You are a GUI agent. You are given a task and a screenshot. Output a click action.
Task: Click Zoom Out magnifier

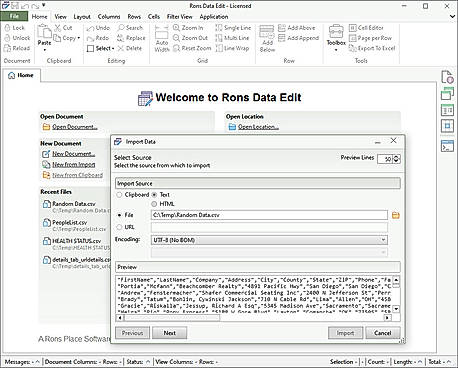pos(176,38)
